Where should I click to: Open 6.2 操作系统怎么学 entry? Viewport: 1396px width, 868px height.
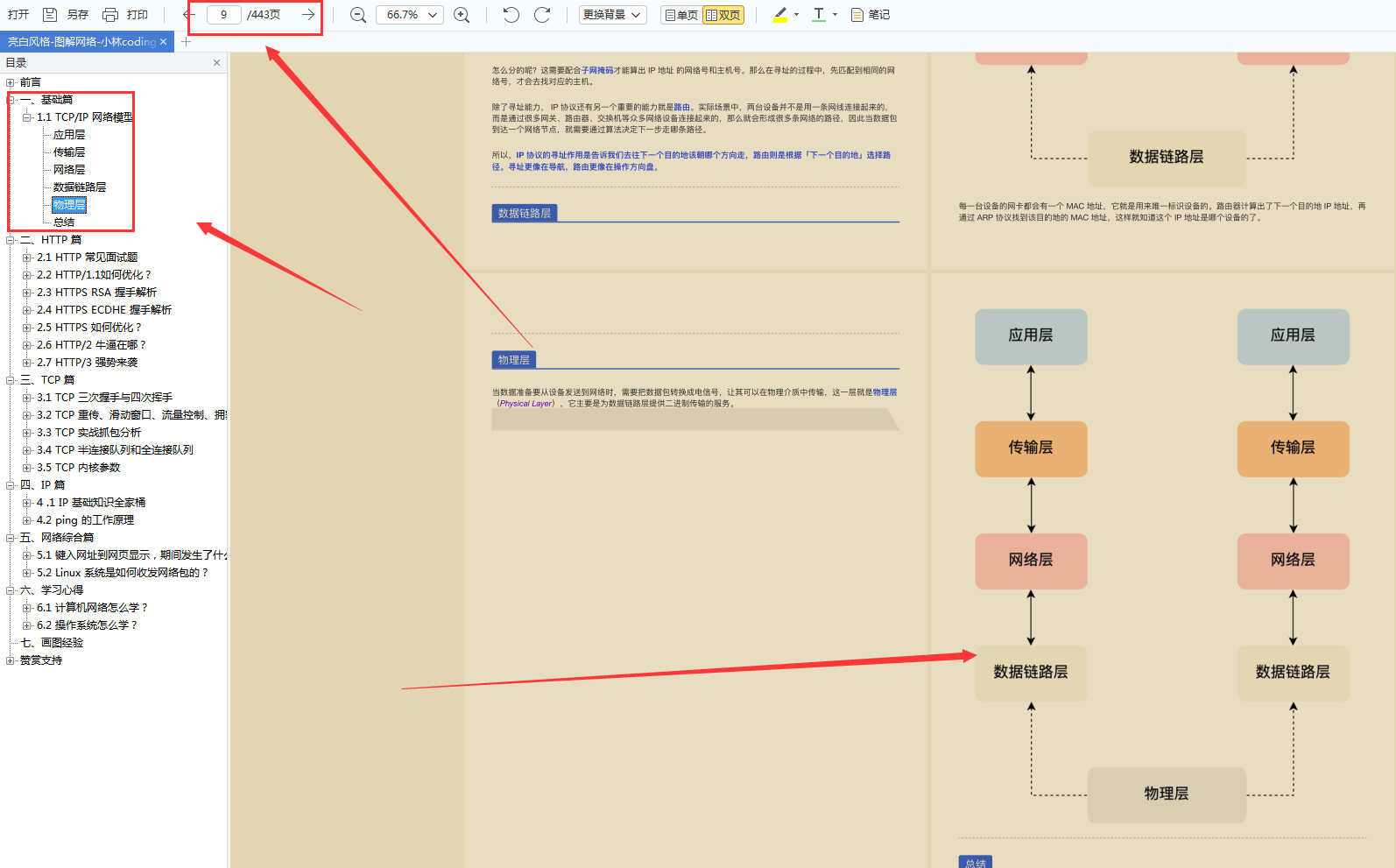click(88, 625)
